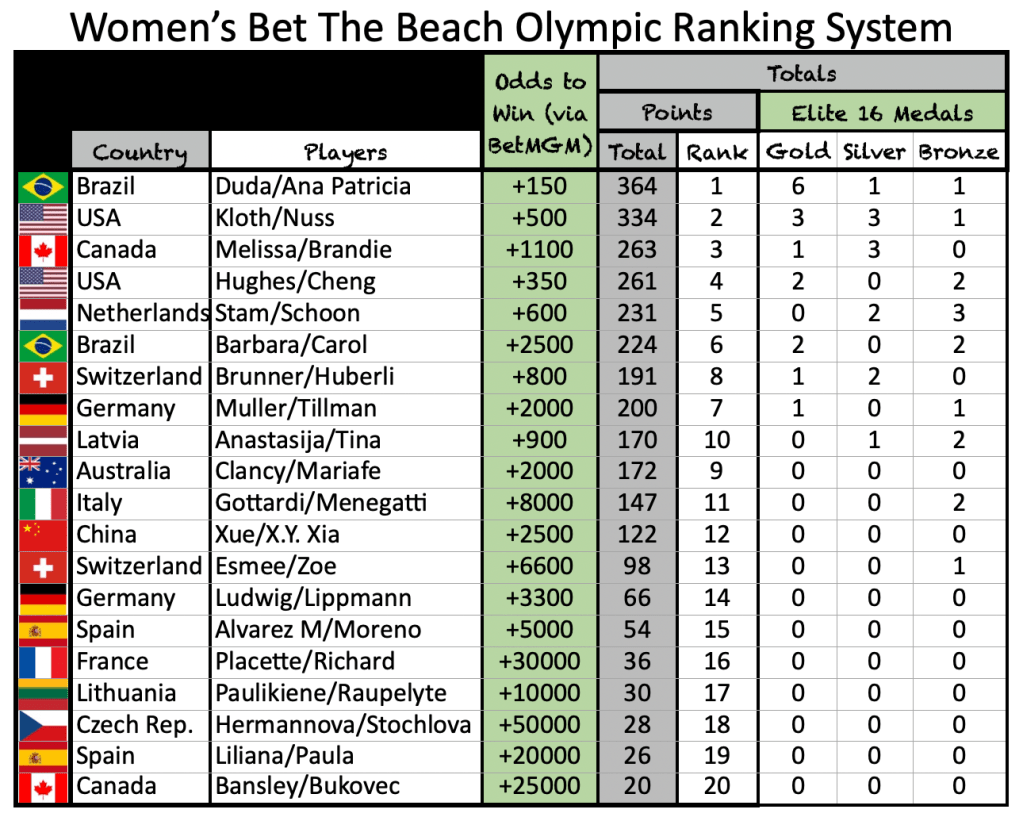Click the USA flag beside Kloth/Nuss
The width and height of the screenshot is (1023, 817).
43,218
